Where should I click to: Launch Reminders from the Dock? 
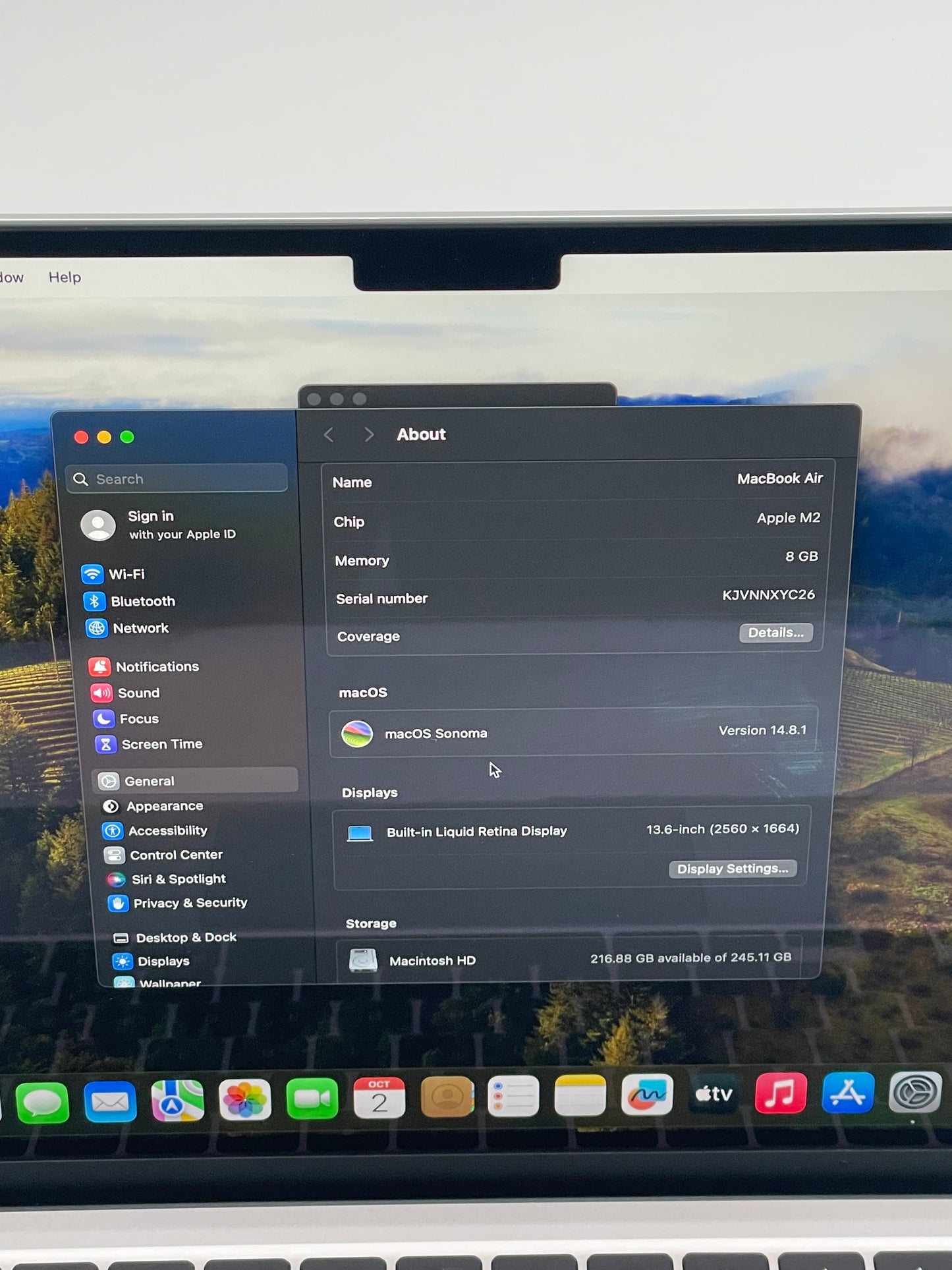click(x=513, y=1096)
